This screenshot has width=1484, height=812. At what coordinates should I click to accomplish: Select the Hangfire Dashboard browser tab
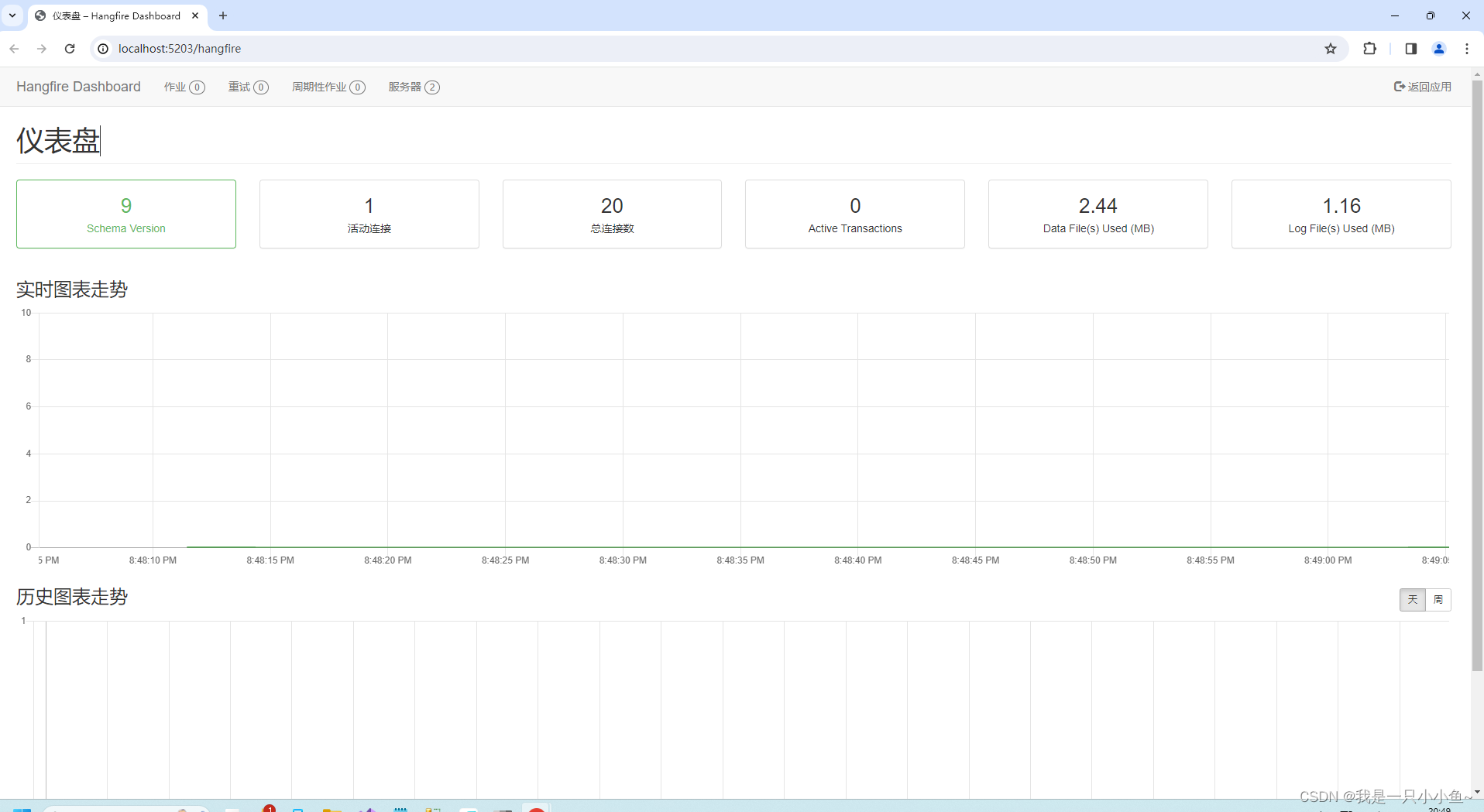117,15
